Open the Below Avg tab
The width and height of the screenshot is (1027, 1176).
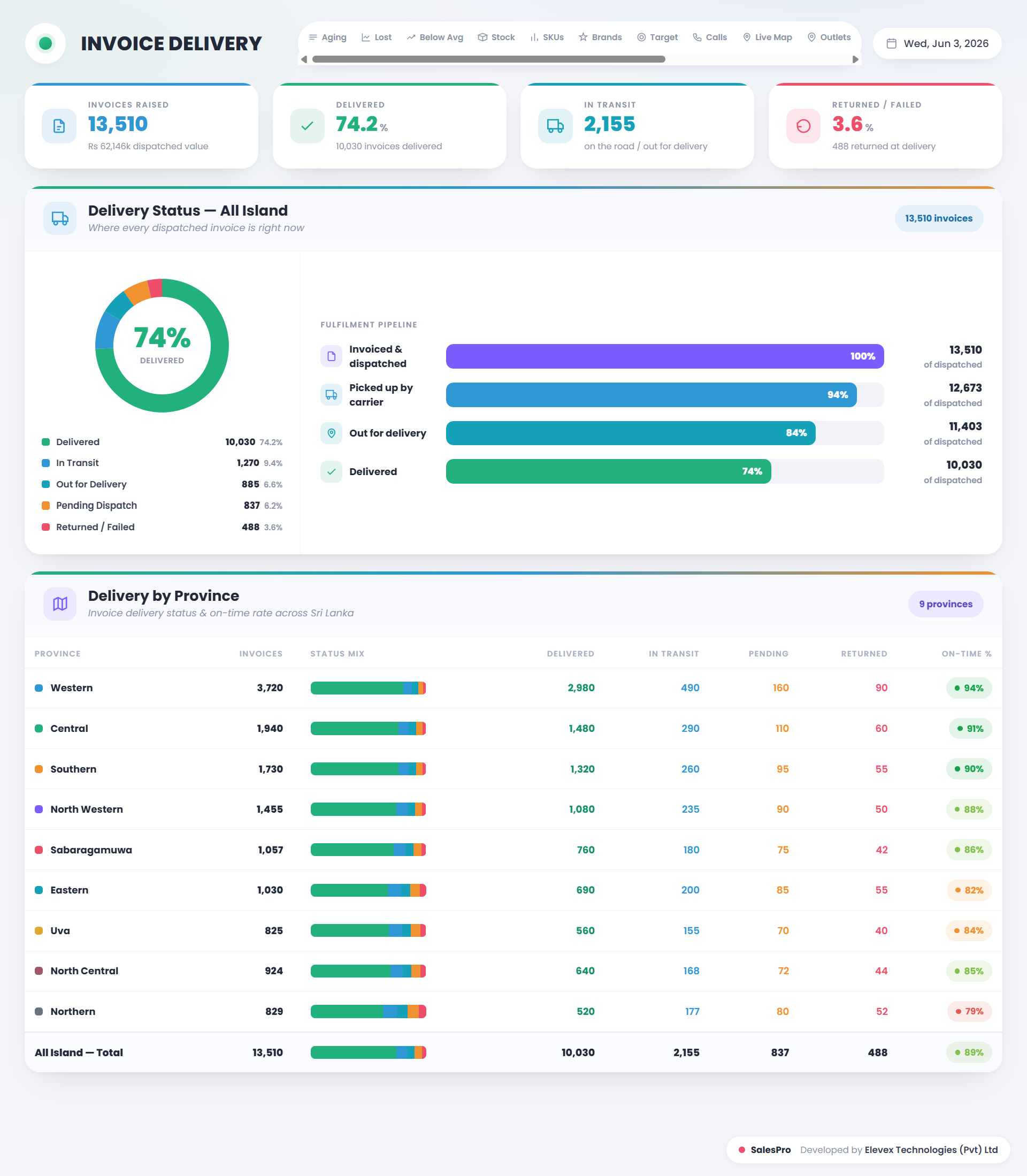tap(435, 37)
